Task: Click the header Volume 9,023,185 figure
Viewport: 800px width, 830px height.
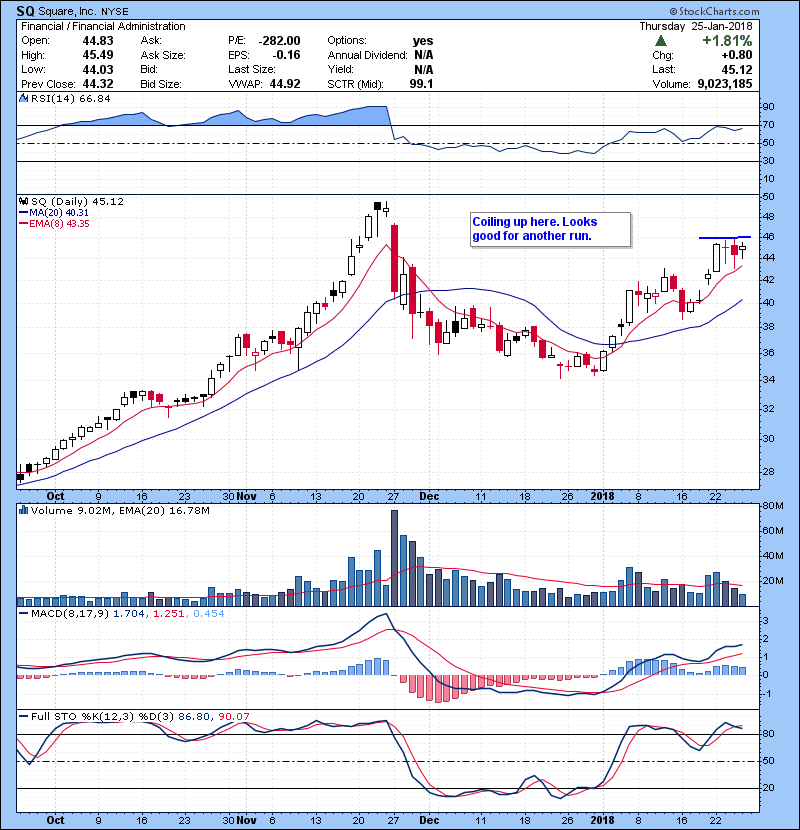Action: coord(725,84)
